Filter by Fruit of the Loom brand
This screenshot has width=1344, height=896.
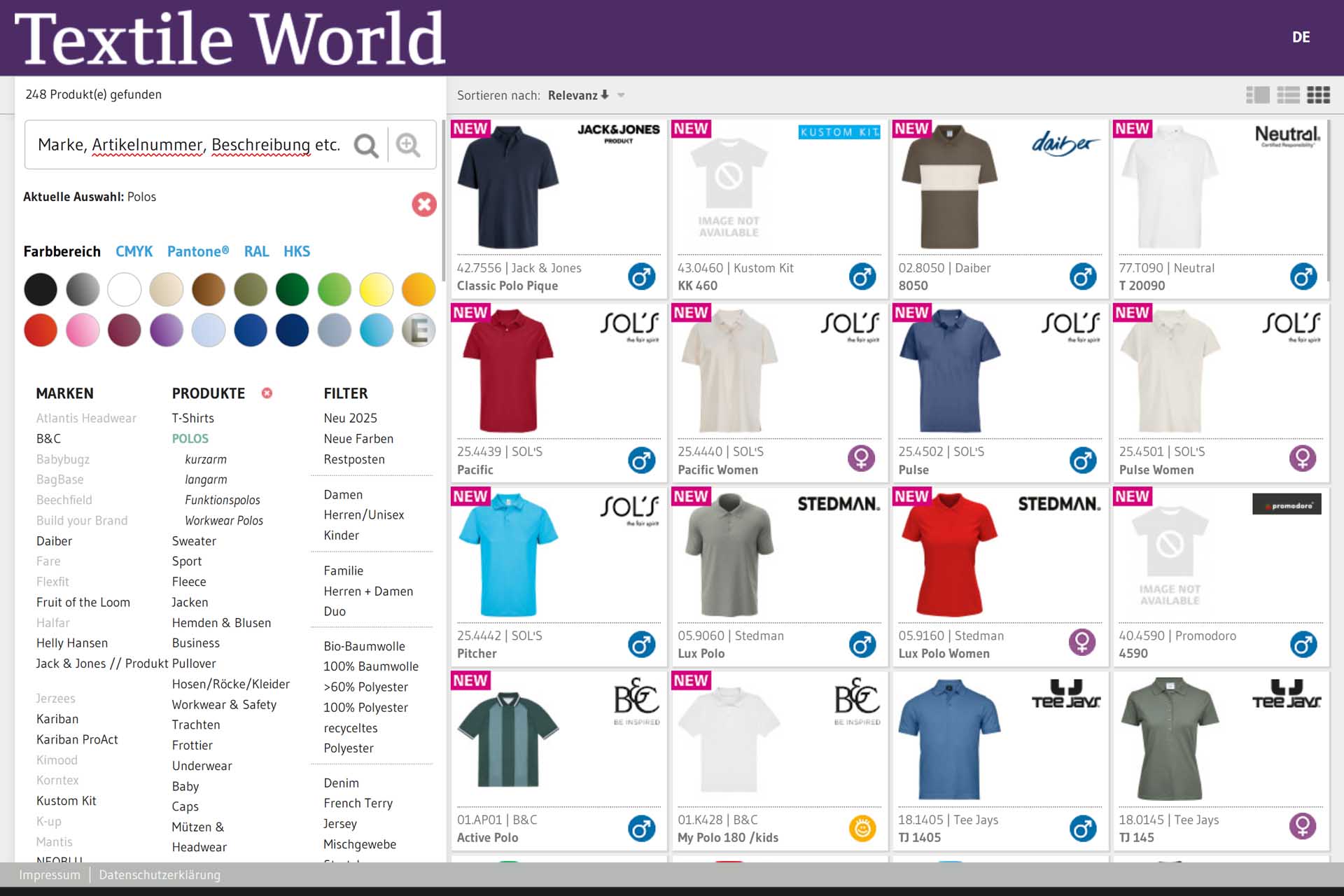[x=83, y=602]
